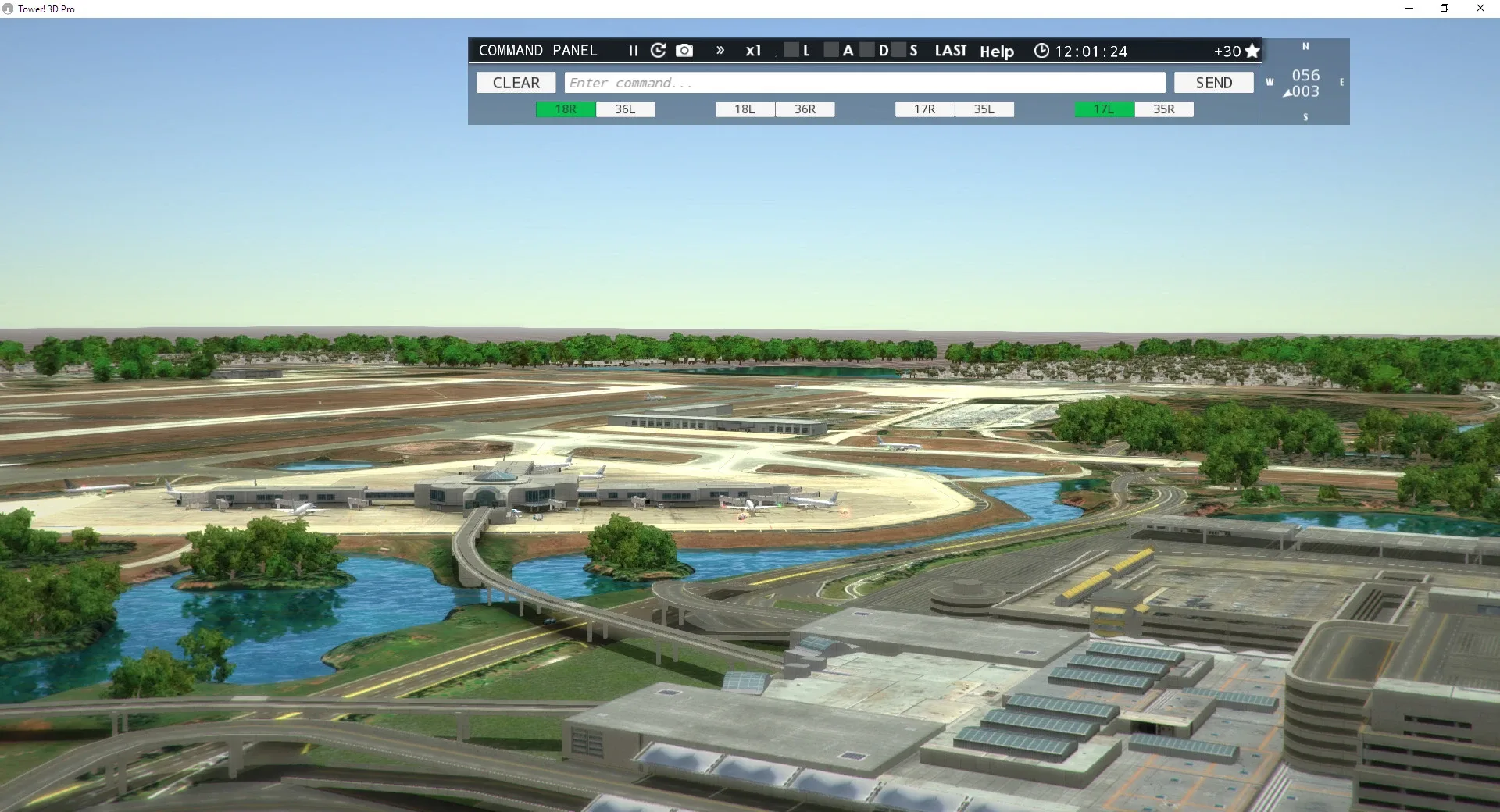Image resolution: width=1500 pixels, height=812 pixels.
Task: Select runway 36L
Action: (x=625, y=109)
